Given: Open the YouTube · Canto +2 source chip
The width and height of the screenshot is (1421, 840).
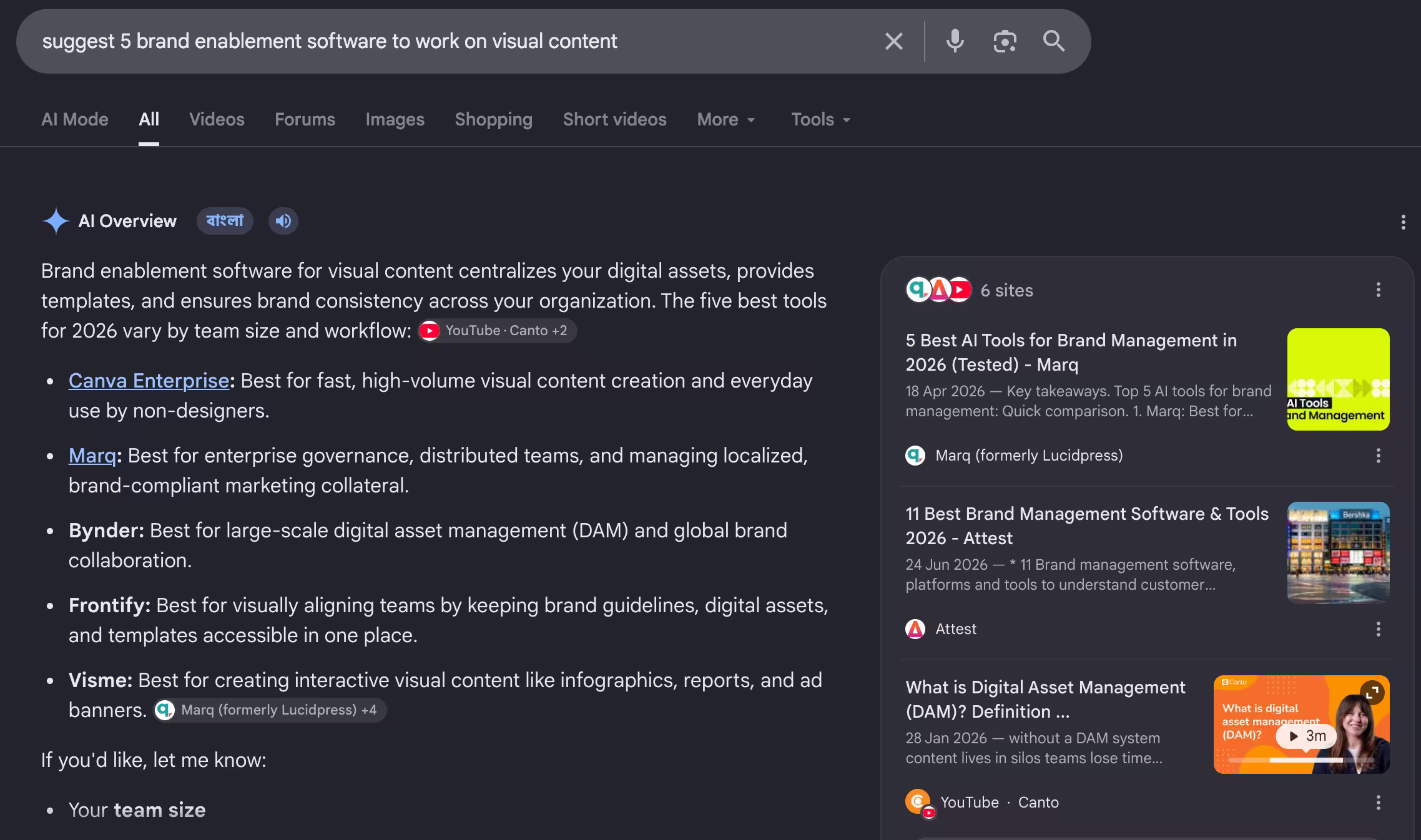Looking at the screenshot, I should (x=497, y=331).
